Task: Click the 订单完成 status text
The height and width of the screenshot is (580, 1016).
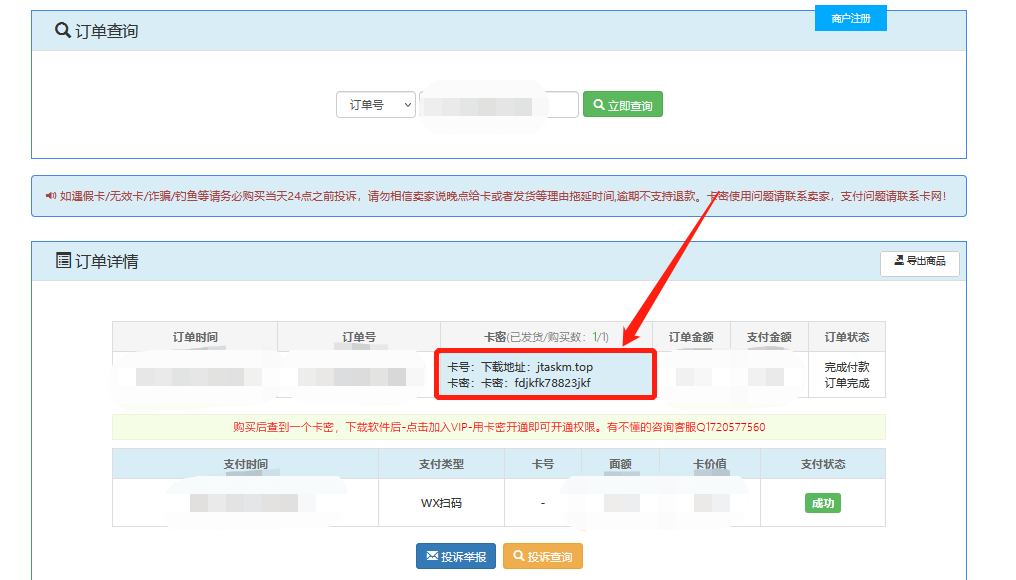Action: pyautogui.click(x=846, y=383)
